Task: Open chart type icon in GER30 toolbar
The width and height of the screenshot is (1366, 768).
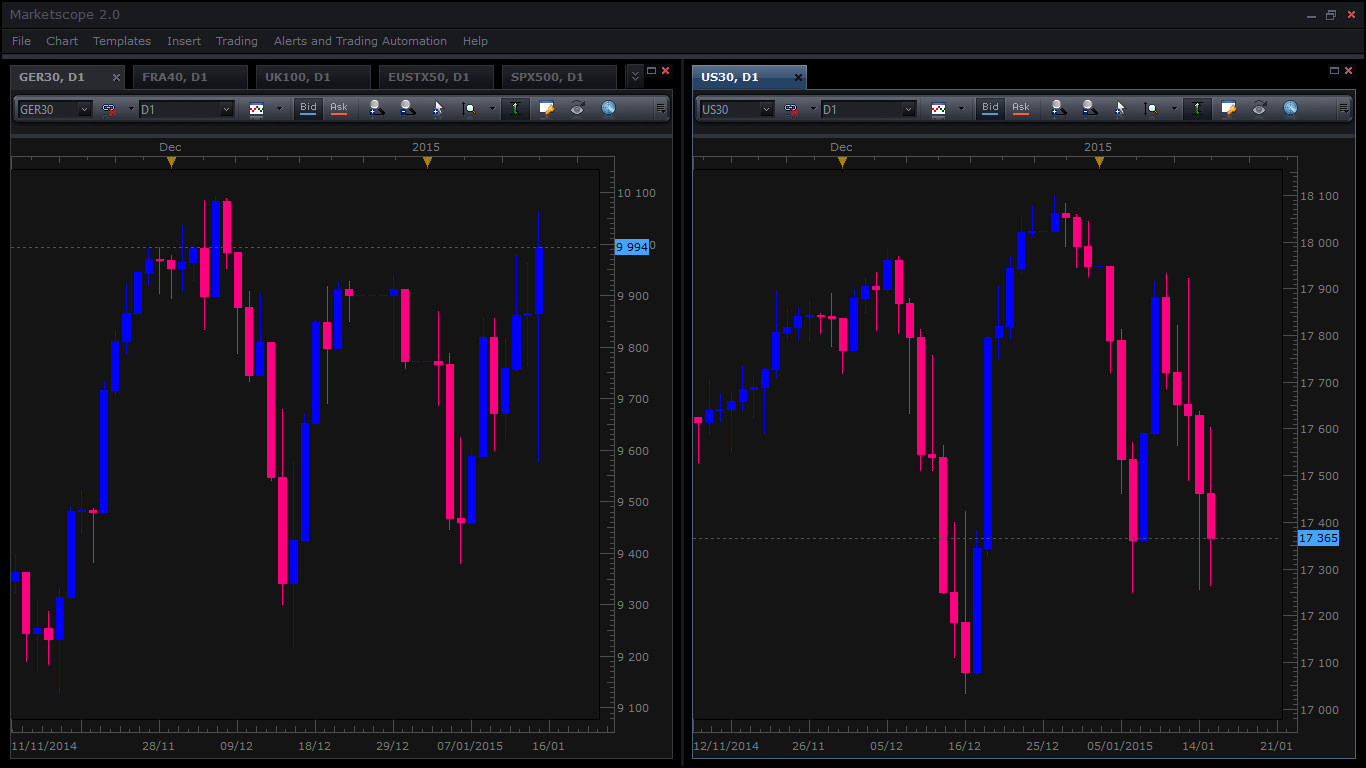Action: 257,109
